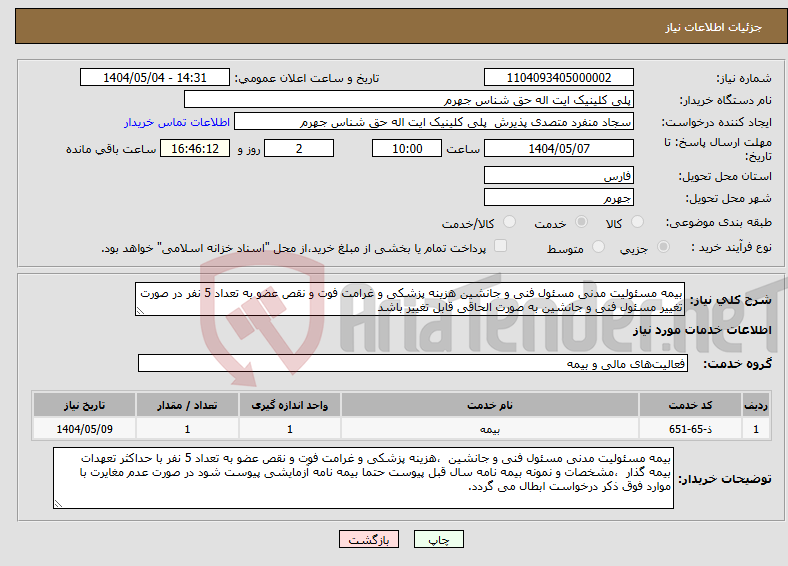Click the request creator field سجاد منفرد
Viewport: 788px width, 566px height.
pos(434,122)
